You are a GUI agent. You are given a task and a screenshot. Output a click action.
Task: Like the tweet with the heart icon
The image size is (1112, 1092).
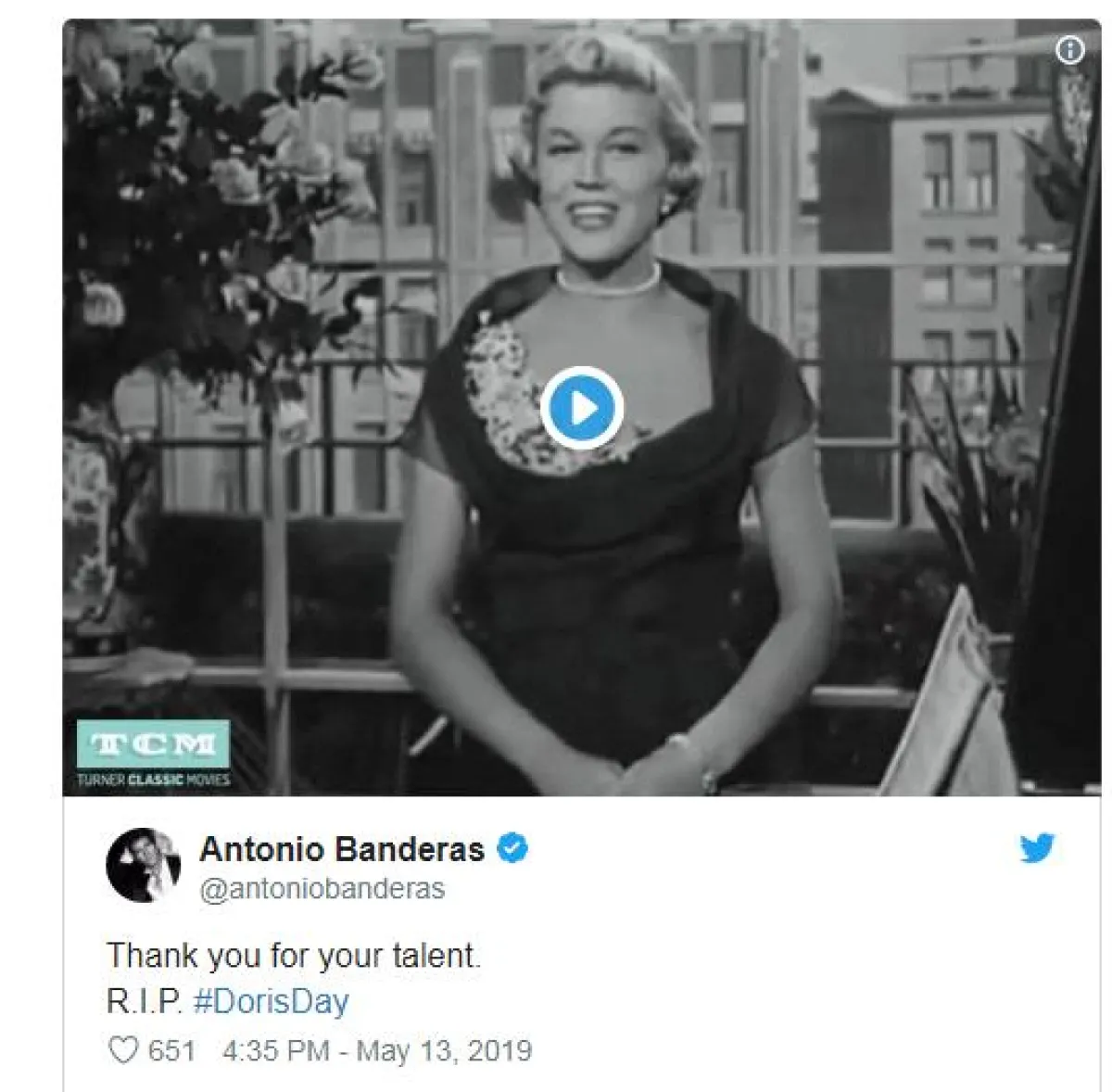(x=123, y=1050)
